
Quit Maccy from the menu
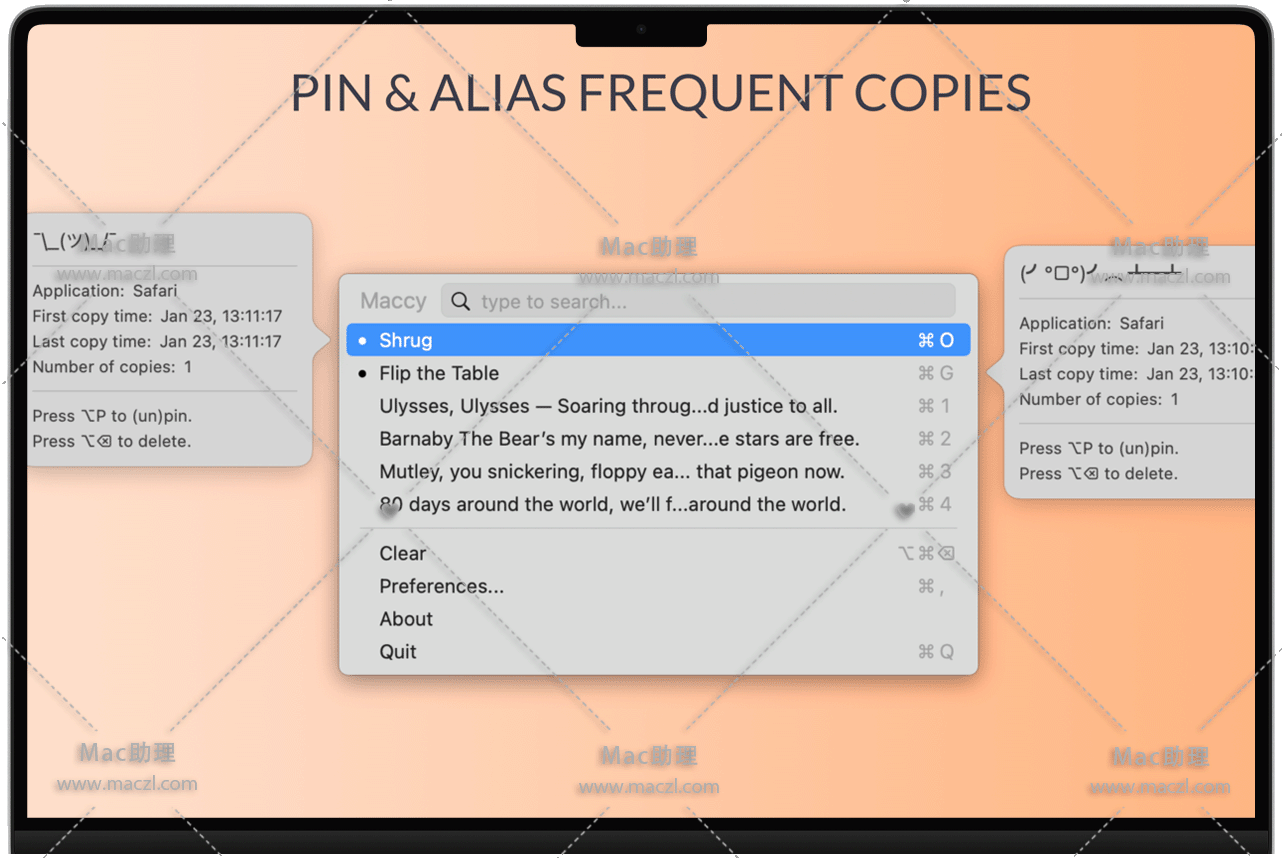[x=658, y=652]
